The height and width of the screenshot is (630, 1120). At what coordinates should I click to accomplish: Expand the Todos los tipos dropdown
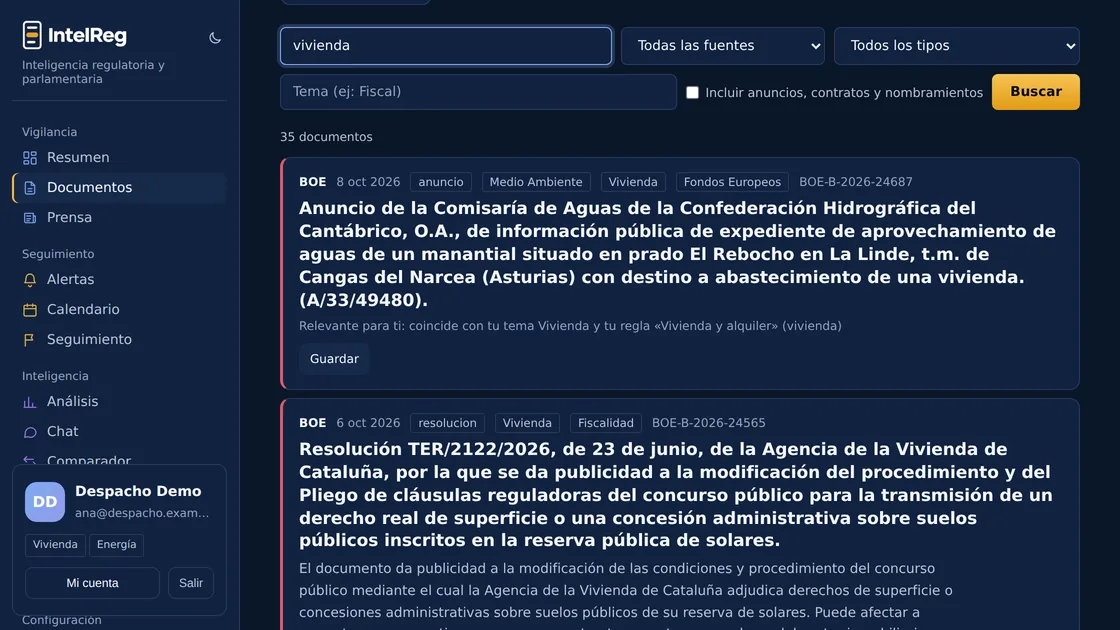coord(956,46)
